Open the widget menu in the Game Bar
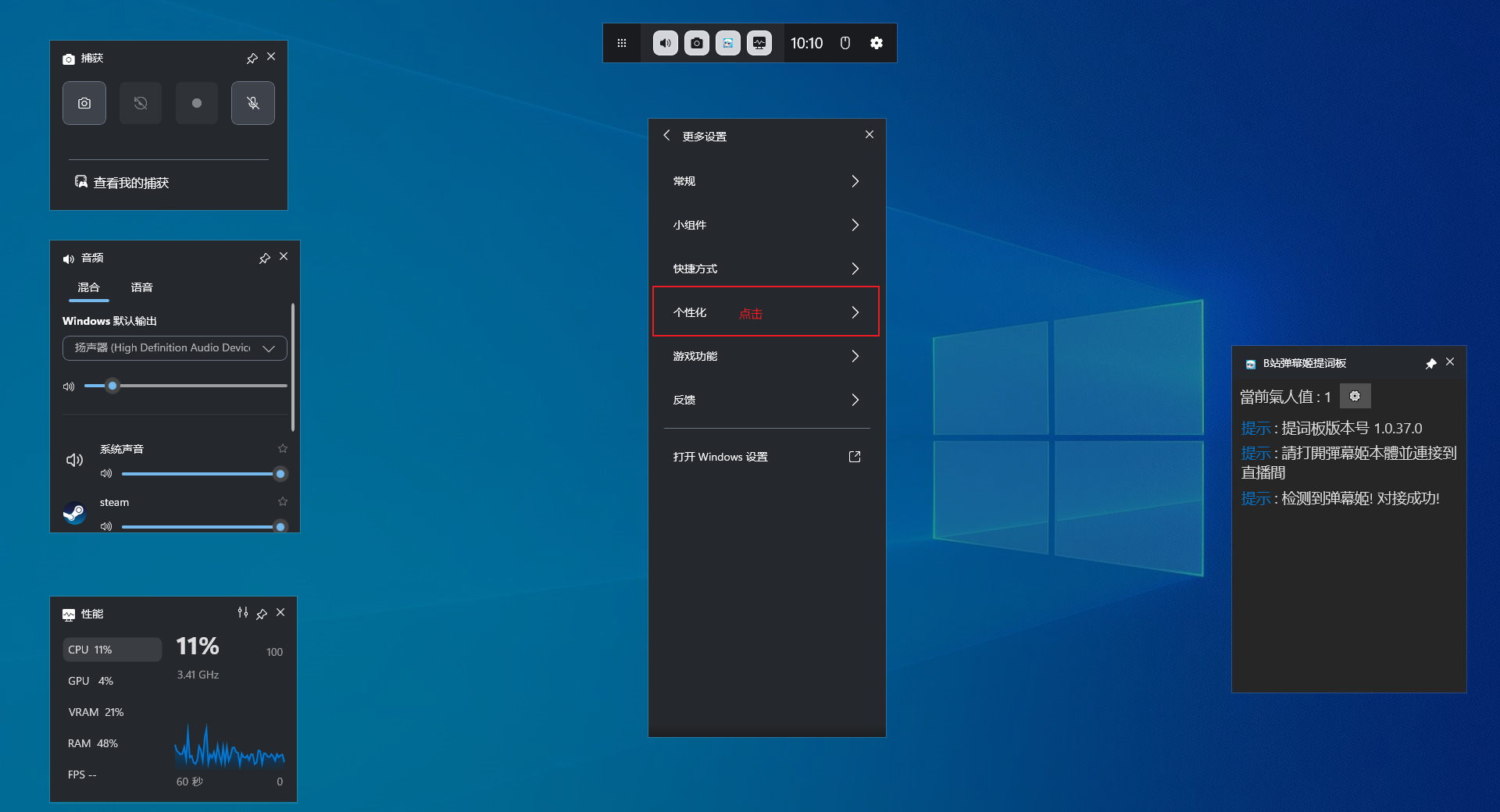This screenshot has height=812, width=1500. [622, 44]
